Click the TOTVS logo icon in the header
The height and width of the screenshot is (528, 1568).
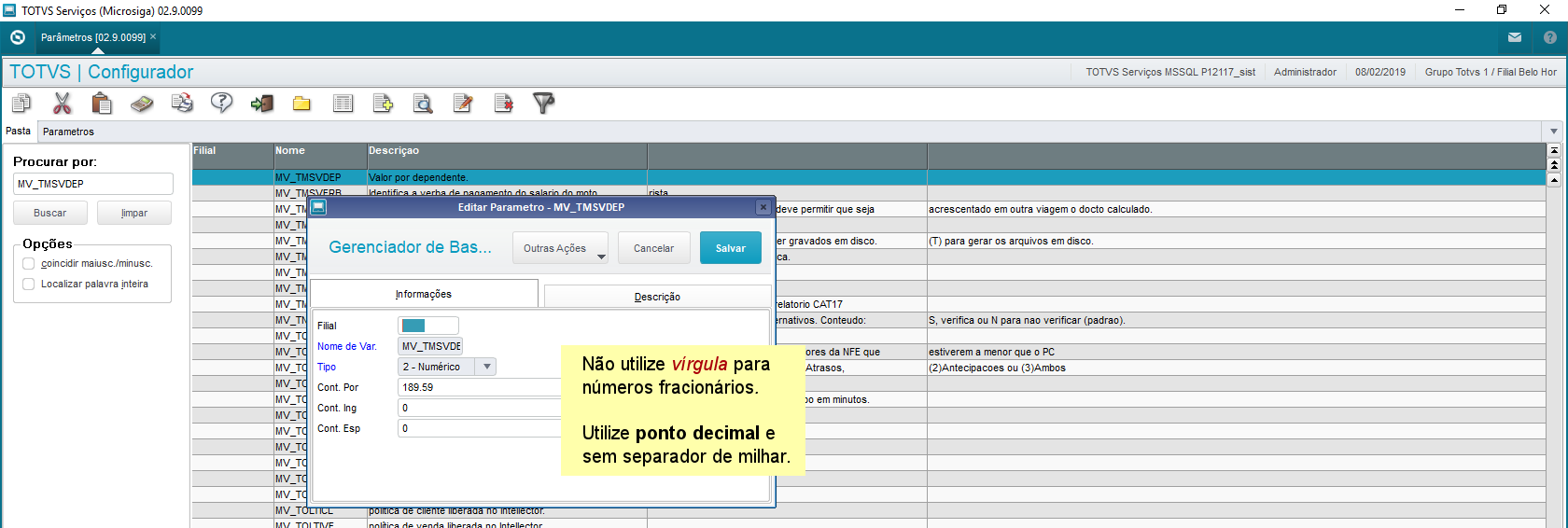tap(17, 37)
